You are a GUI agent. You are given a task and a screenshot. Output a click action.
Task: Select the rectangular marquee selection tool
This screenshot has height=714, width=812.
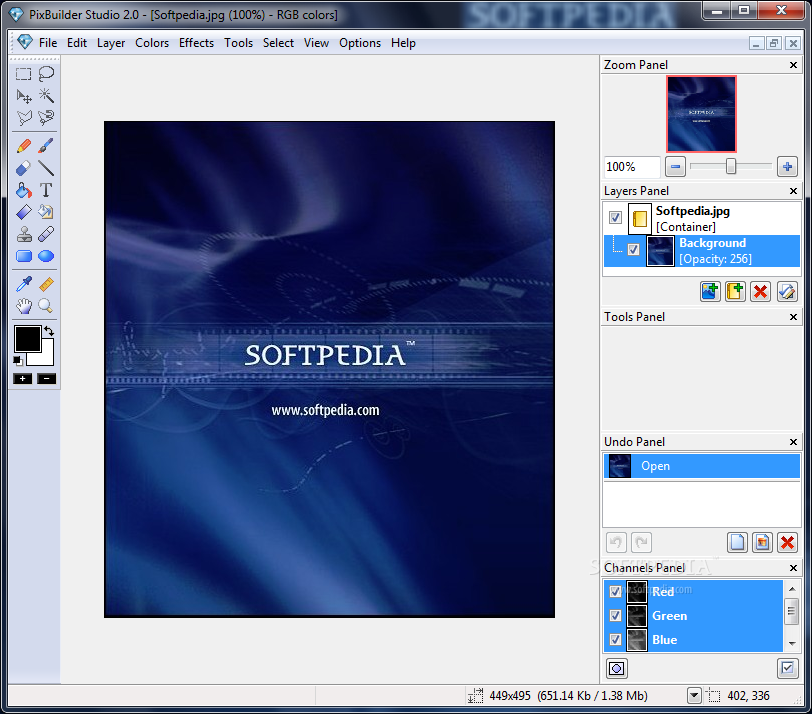pyautogui.click(x=23, y=74)
